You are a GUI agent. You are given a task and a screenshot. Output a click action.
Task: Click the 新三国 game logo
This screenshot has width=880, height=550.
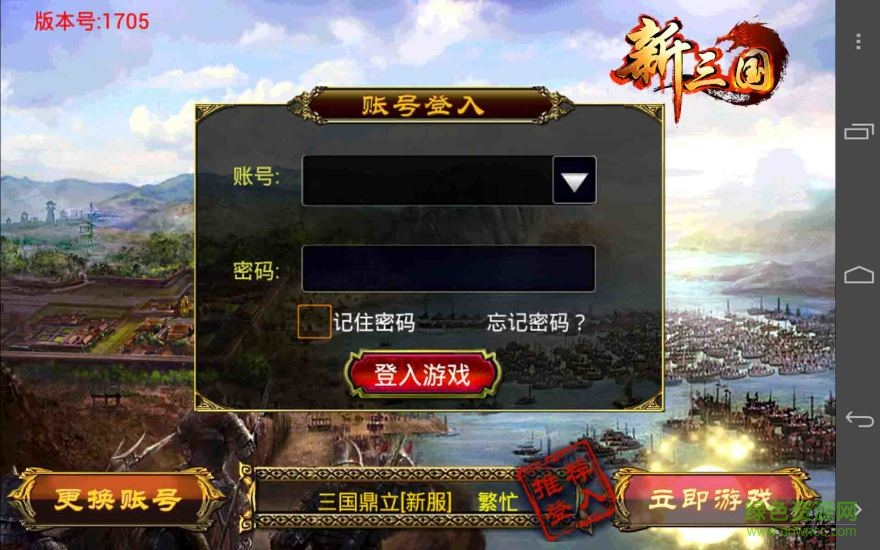pyautogui.click(x=700, y=66)
